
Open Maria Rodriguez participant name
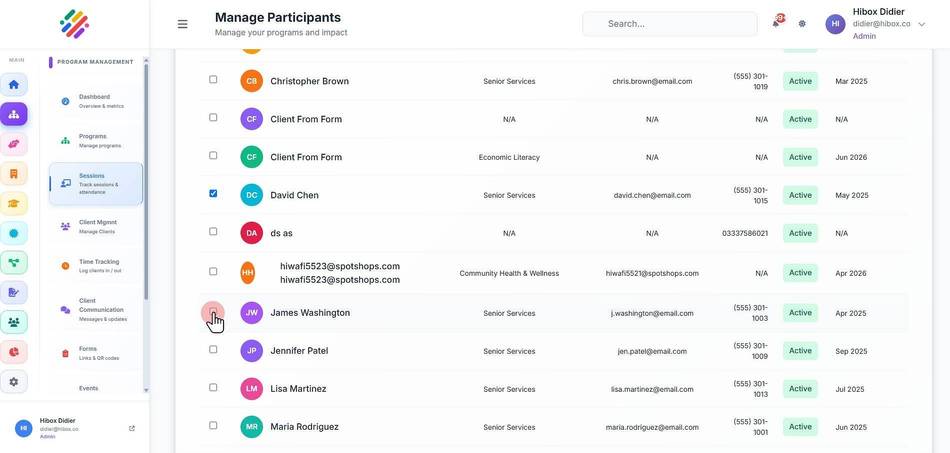305,427
